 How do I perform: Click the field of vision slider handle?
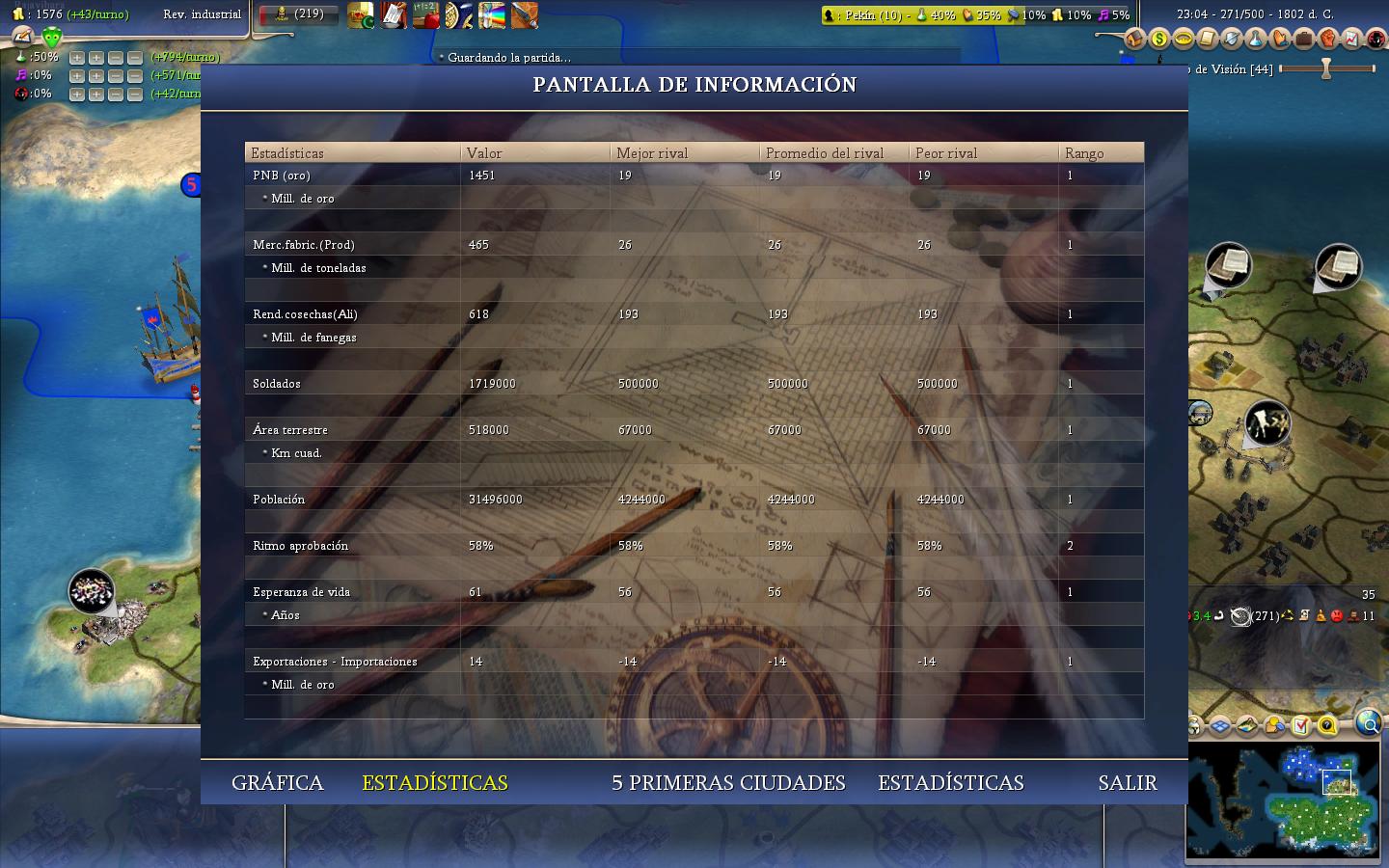click(1326, 68)
